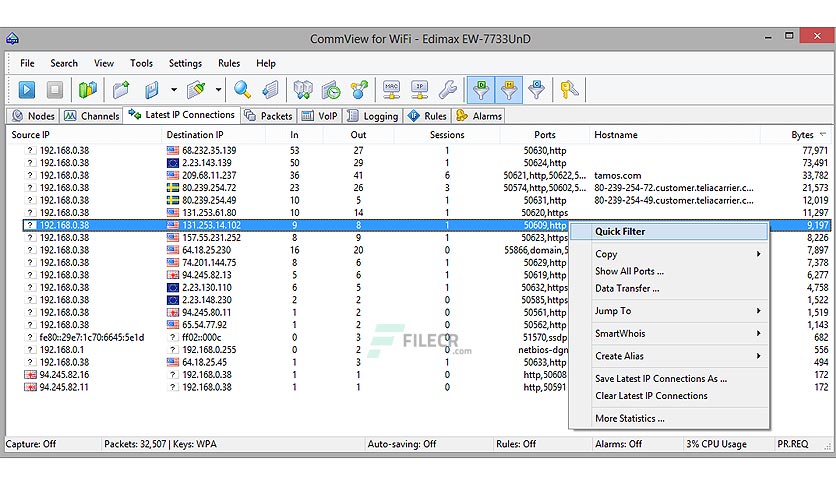The width and height of the screenshot is (836, 484).
Task: Click the node reassociation molecule icon
Action: pos(359,90)
